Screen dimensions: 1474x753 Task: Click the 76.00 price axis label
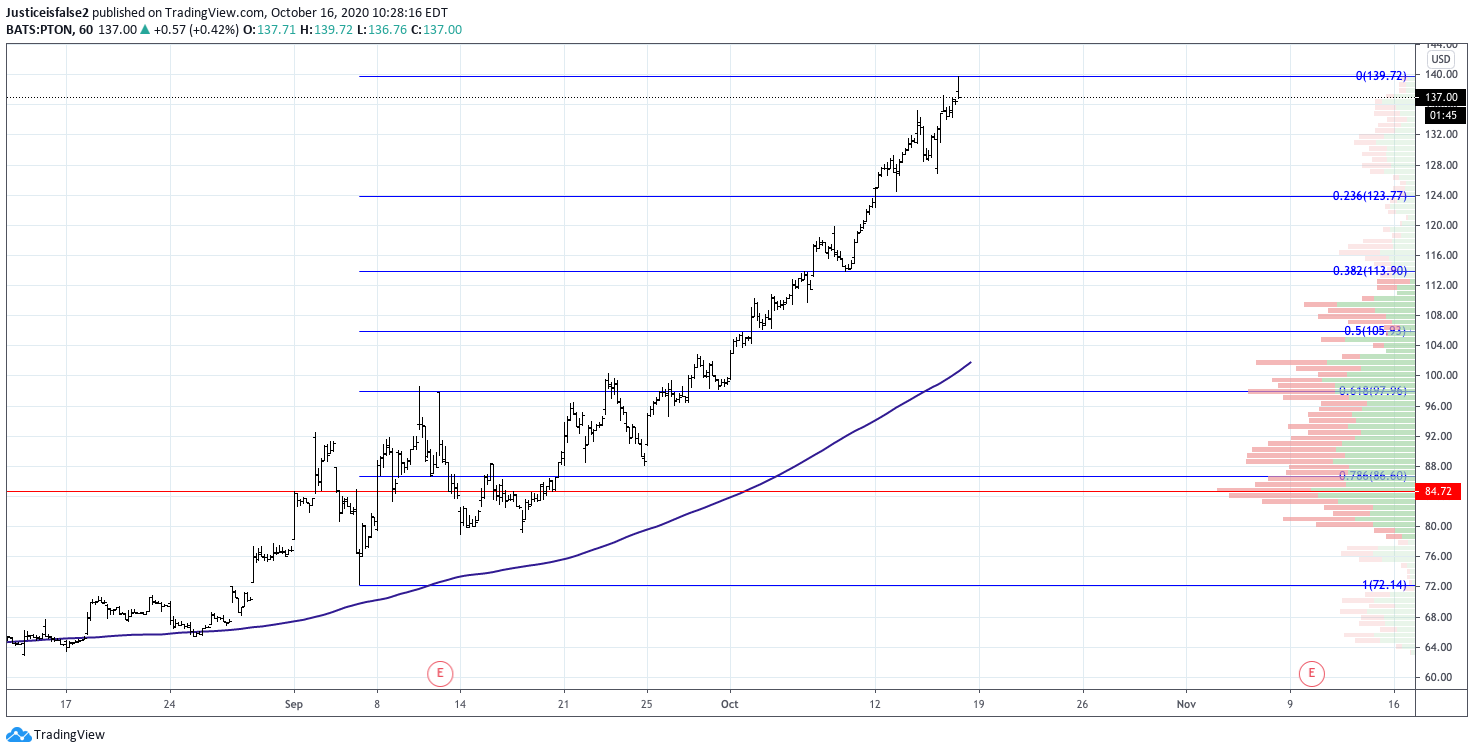coord(1440,556)
